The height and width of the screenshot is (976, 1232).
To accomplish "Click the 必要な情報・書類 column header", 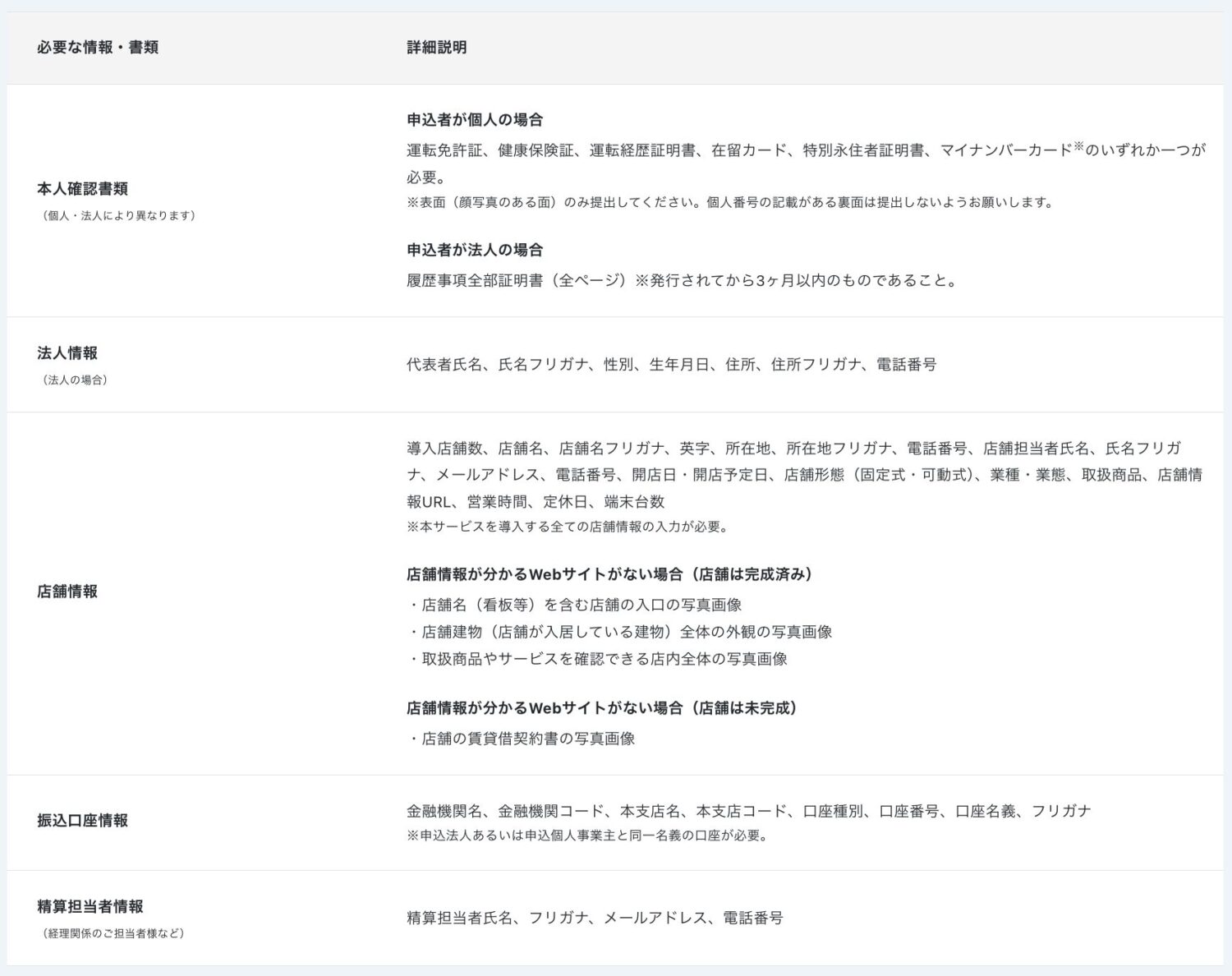I will pyautogui.click(x=98, y=48).
